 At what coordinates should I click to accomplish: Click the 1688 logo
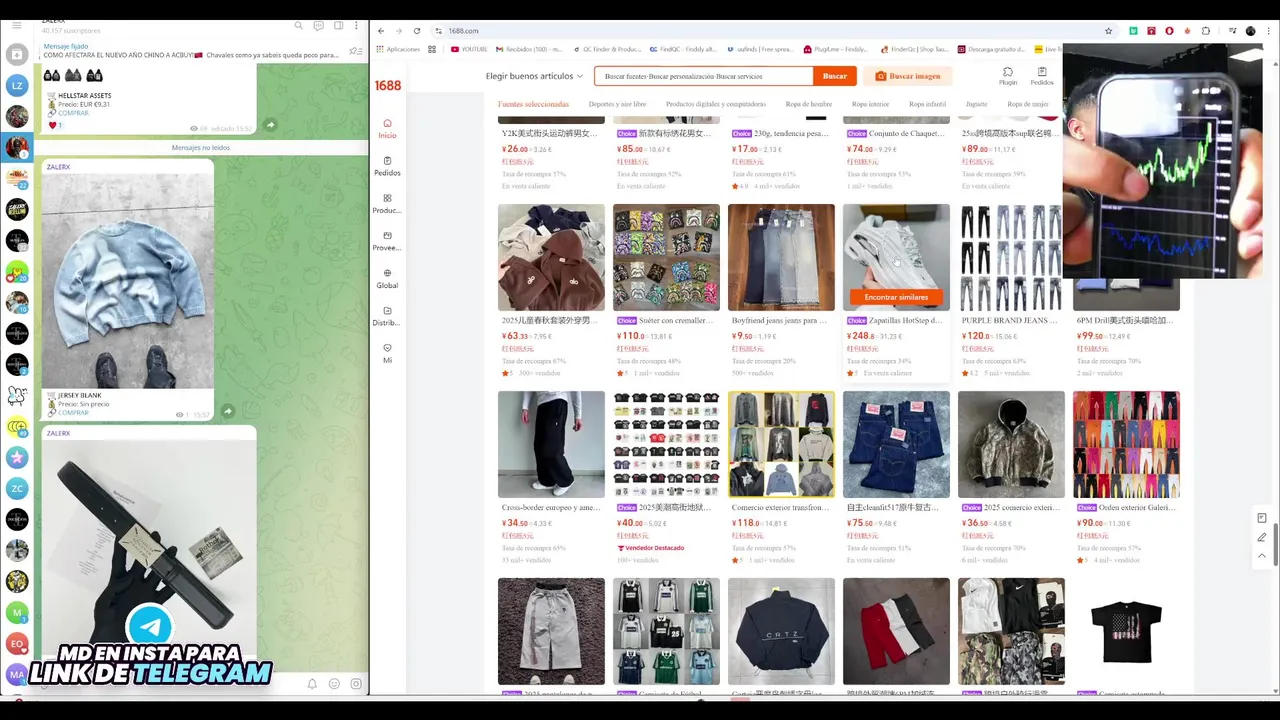388,86
